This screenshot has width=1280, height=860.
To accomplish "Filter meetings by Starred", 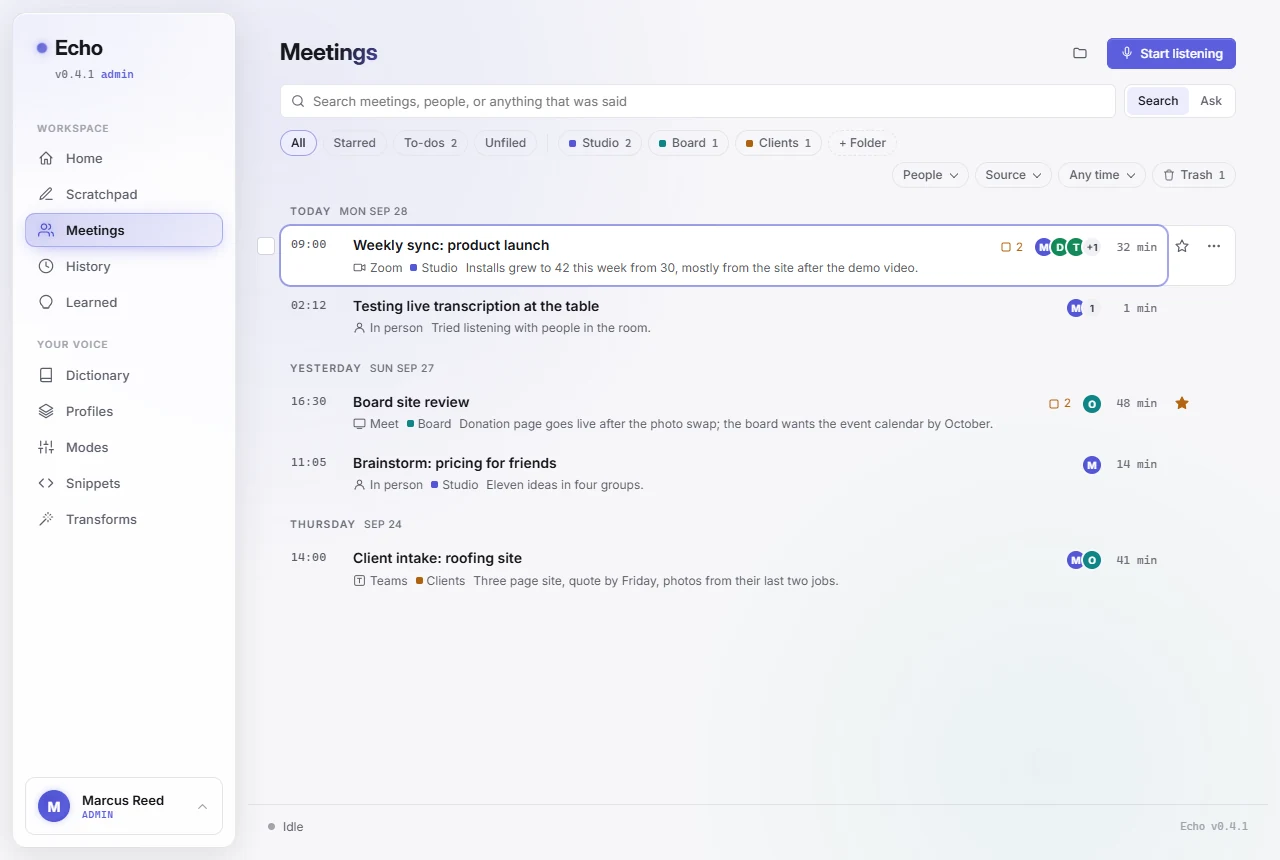I will point(354,143).
